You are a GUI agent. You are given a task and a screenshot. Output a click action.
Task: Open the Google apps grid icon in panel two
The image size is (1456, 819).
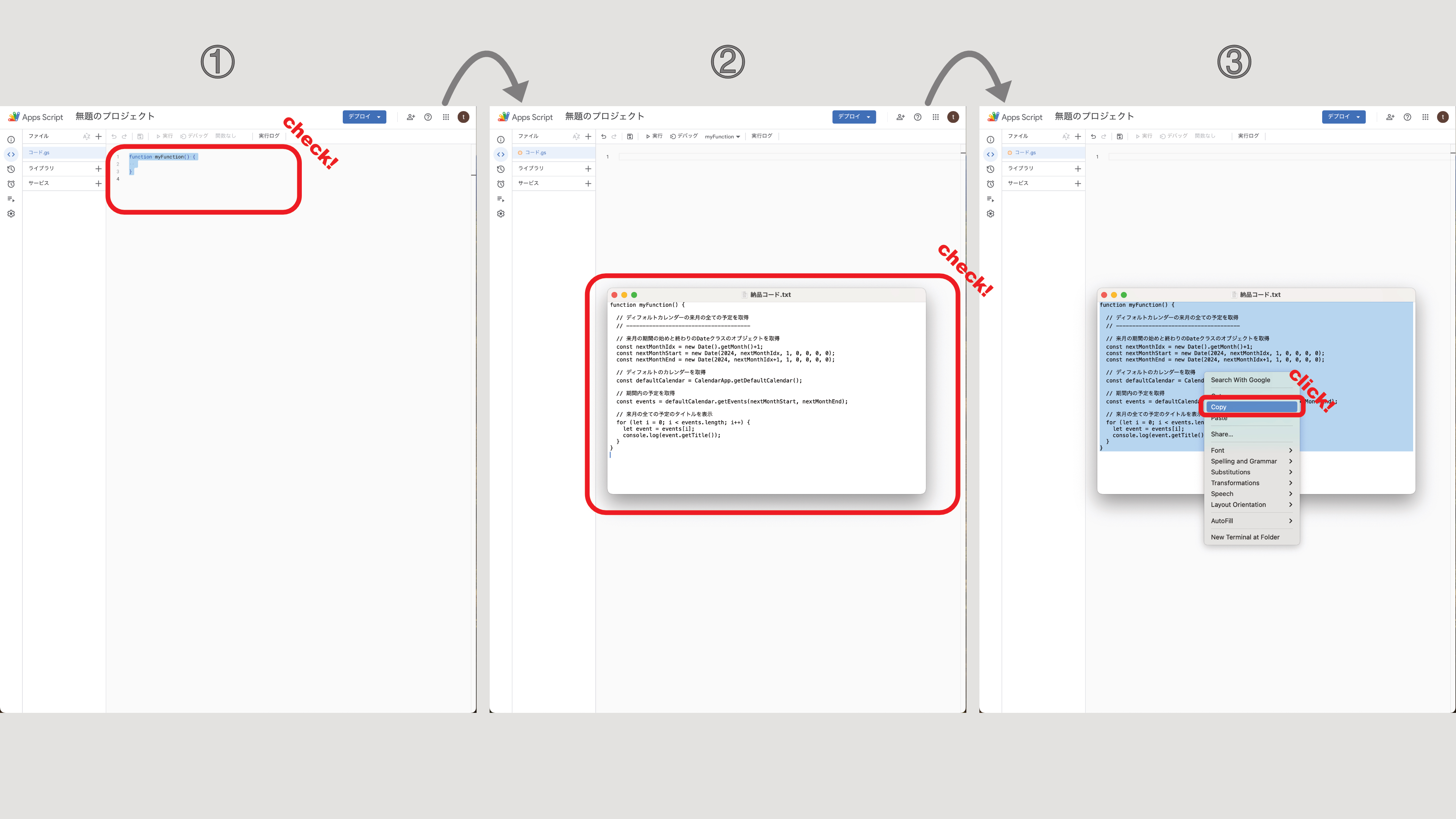935,117
